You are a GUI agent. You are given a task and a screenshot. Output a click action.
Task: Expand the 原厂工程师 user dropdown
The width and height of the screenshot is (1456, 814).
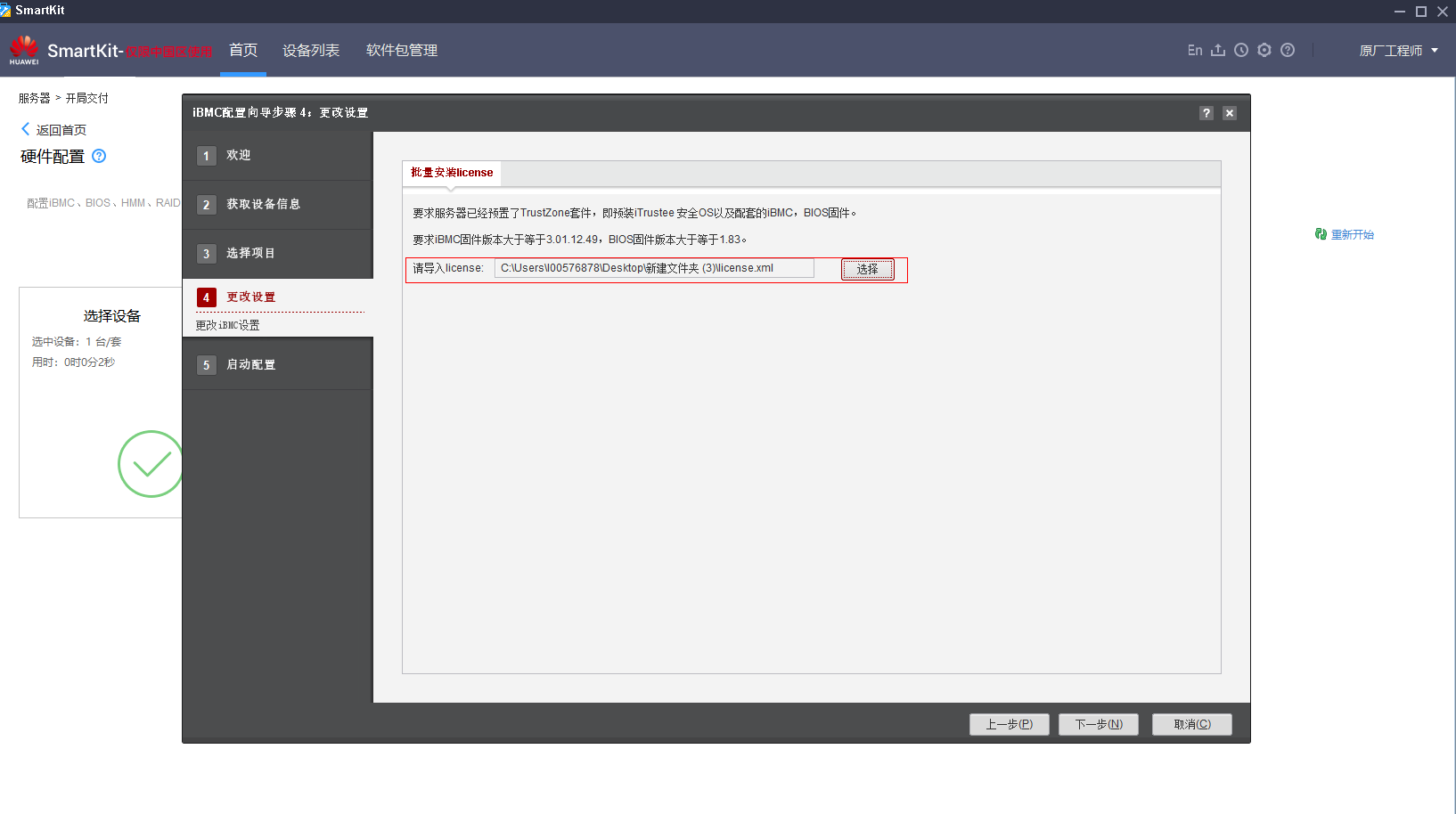coord(1399,51)
